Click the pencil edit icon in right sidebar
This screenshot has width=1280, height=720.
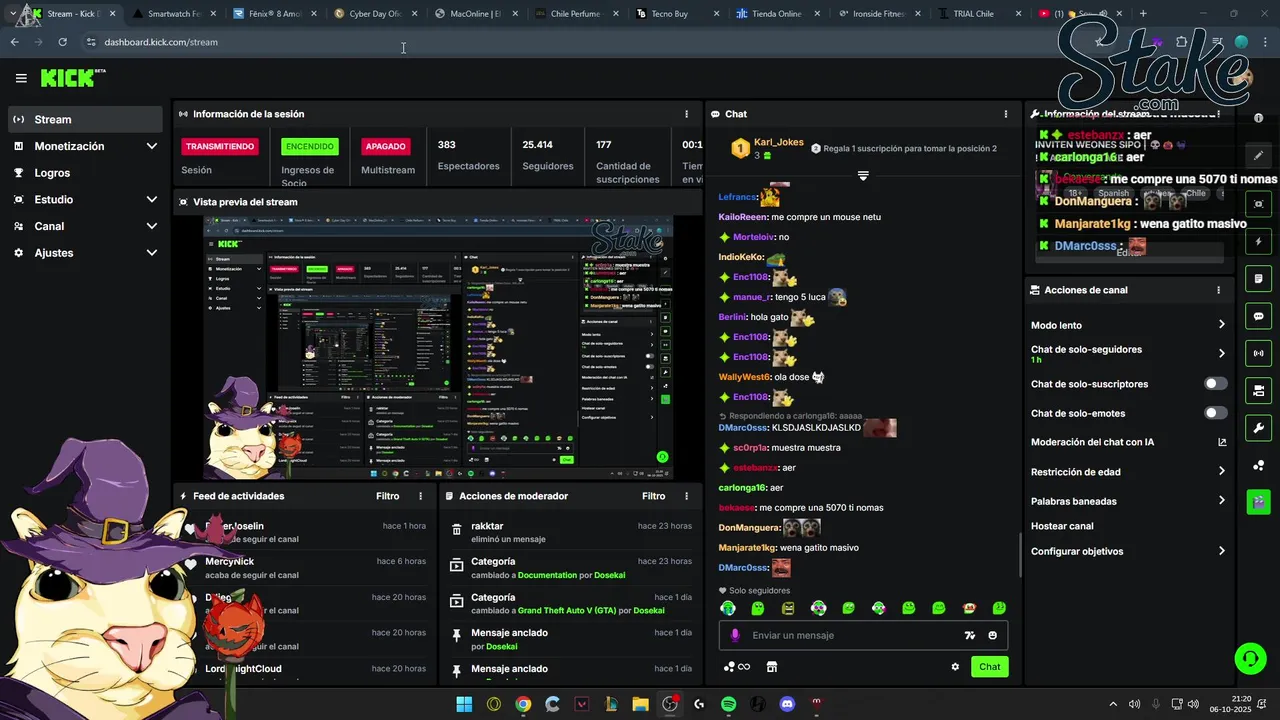pos(1258,156)
